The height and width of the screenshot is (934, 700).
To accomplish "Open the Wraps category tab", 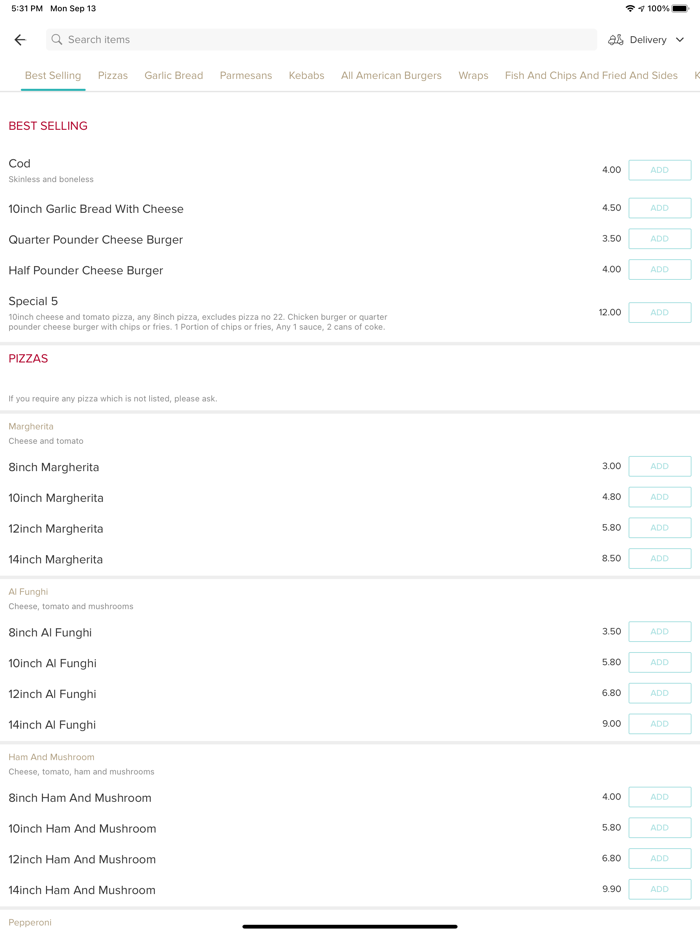I will click(x=473, y=75).
